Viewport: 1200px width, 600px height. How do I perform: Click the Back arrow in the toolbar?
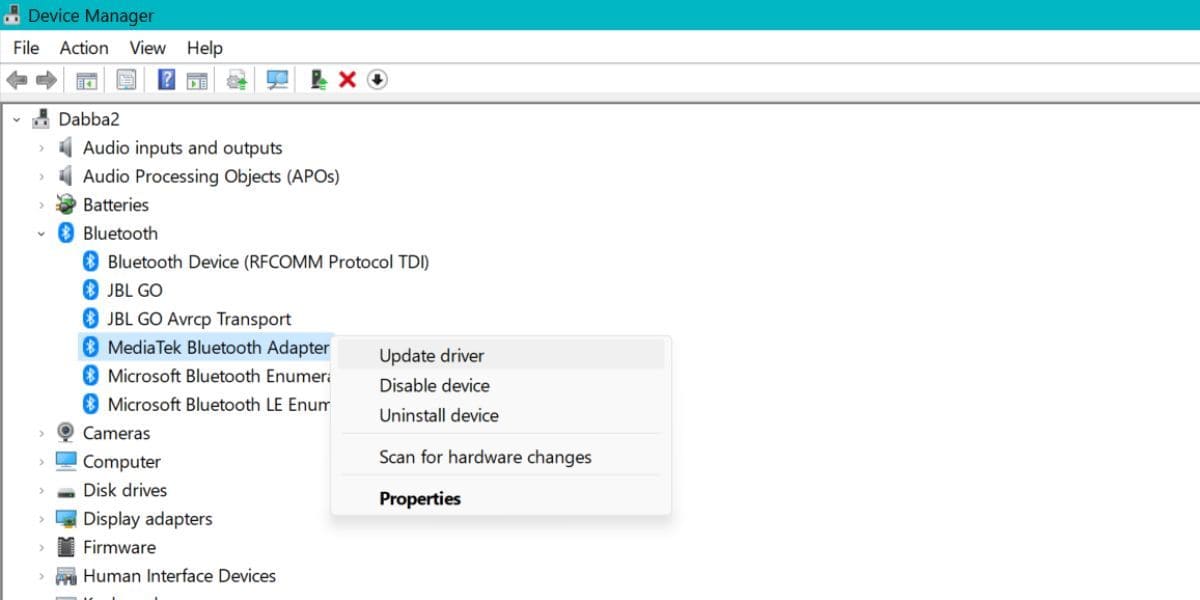click(16, 80)
